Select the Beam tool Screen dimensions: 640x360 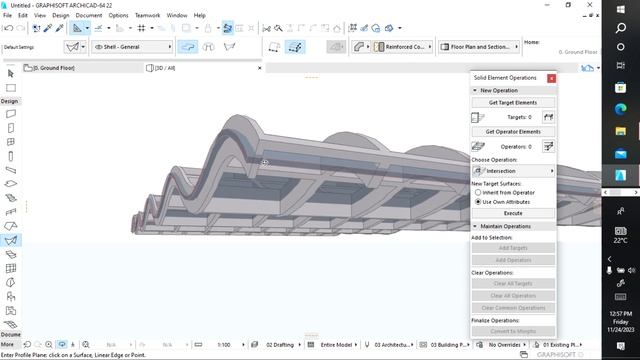point(11,170)
